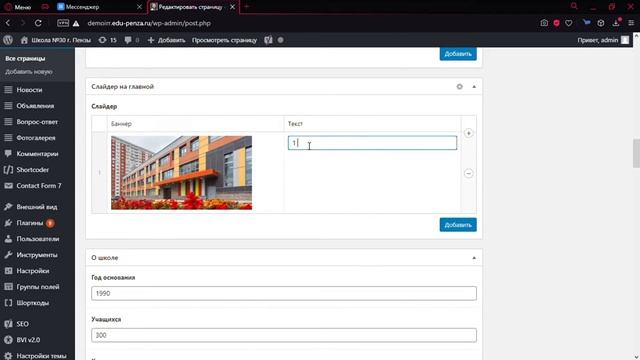Add slider row with plus icon
The height and width of the screenshot is (360, 640).
(x=469, y=133)
